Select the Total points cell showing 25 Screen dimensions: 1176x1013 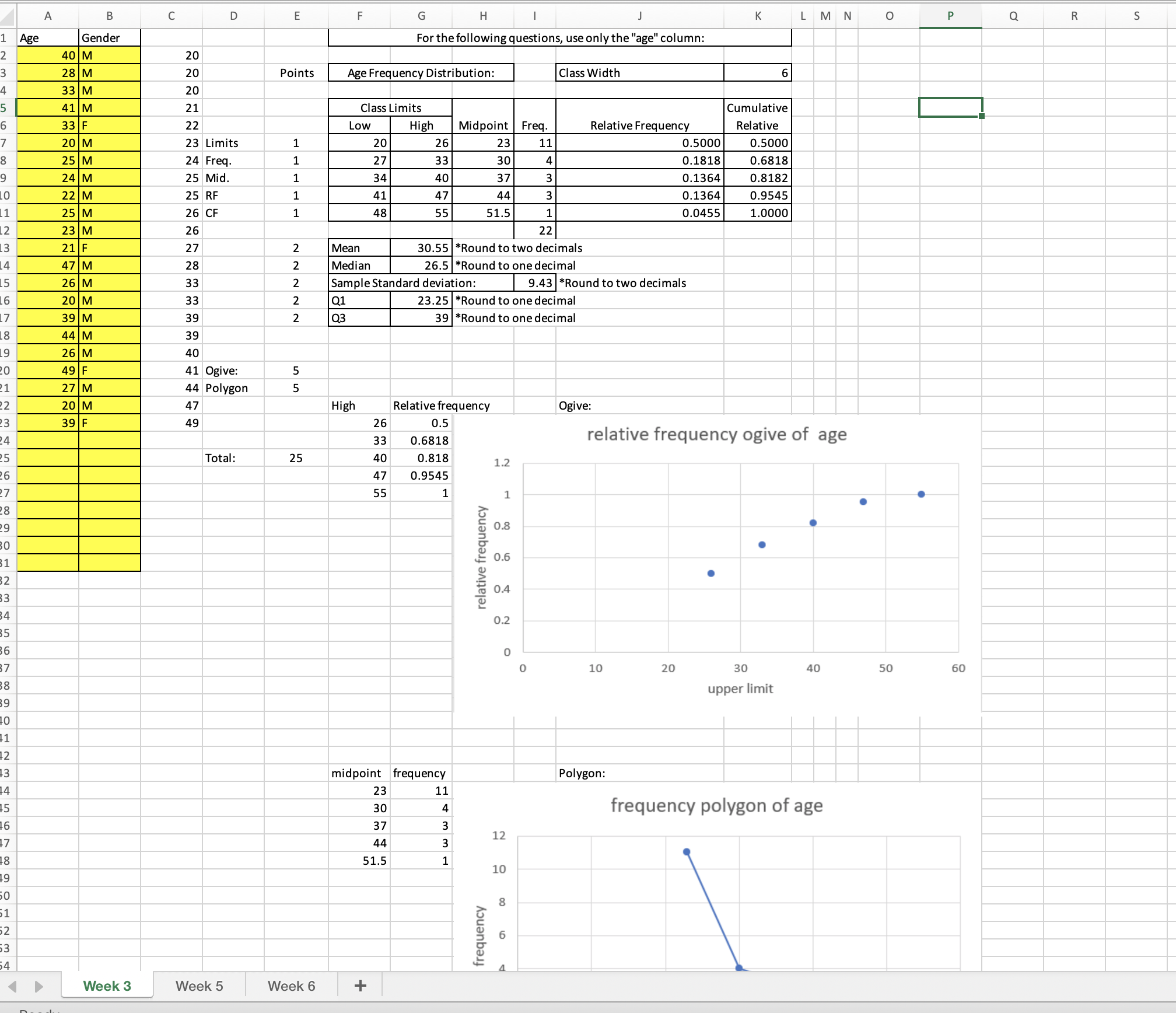pos(296,458)
